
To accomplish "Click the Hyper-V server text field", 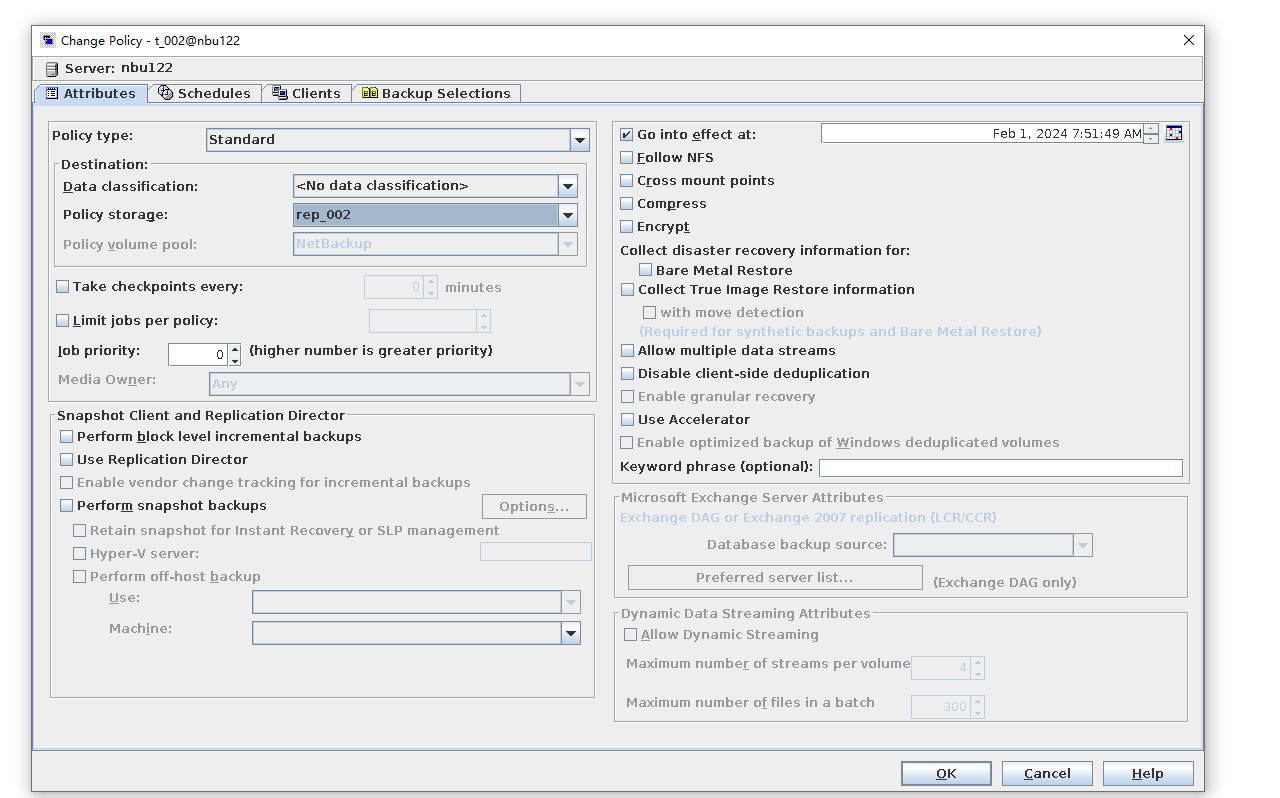I will coord(536,551).
